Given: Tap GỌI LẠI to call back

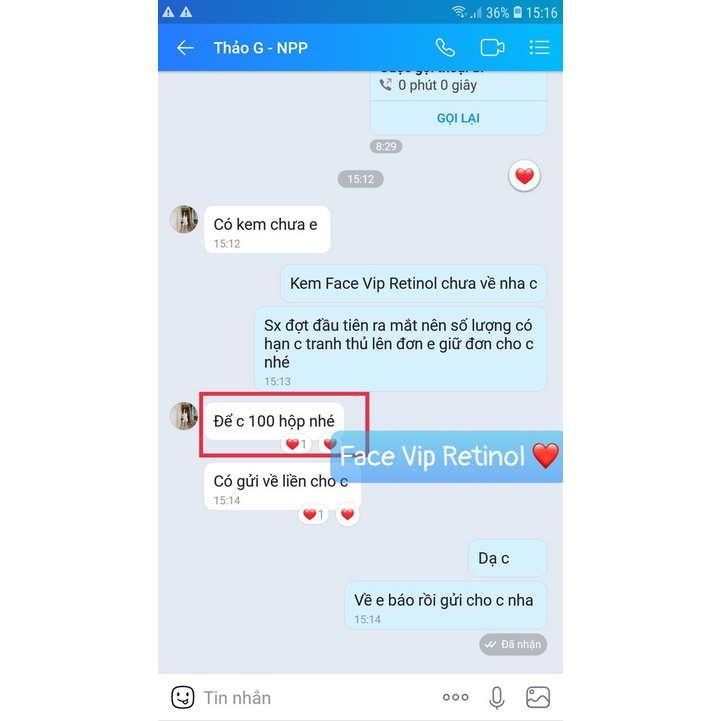Looking at the screenshot, I should [458, 118].
